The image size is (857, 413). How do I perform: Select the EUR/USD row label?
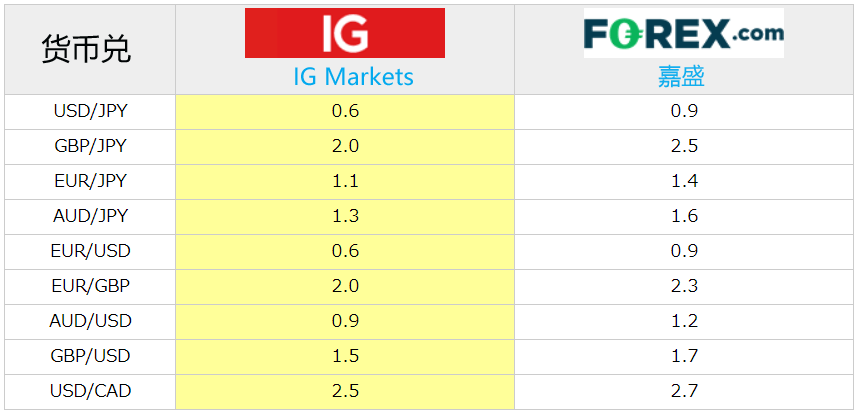coord(90,251)
